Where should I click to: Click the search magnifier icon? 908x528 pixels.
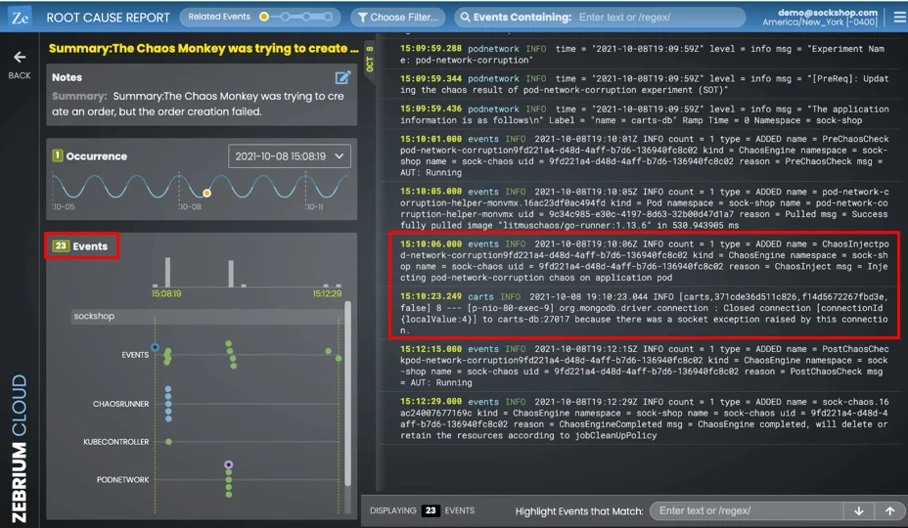[465, 17]
